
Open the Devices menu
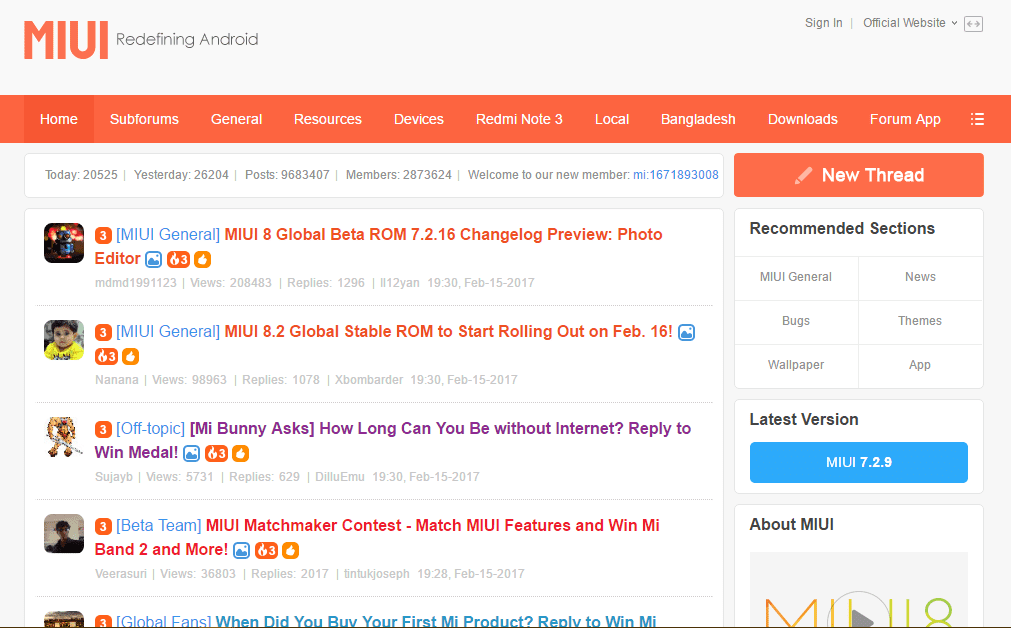click(x=418, y=119)
